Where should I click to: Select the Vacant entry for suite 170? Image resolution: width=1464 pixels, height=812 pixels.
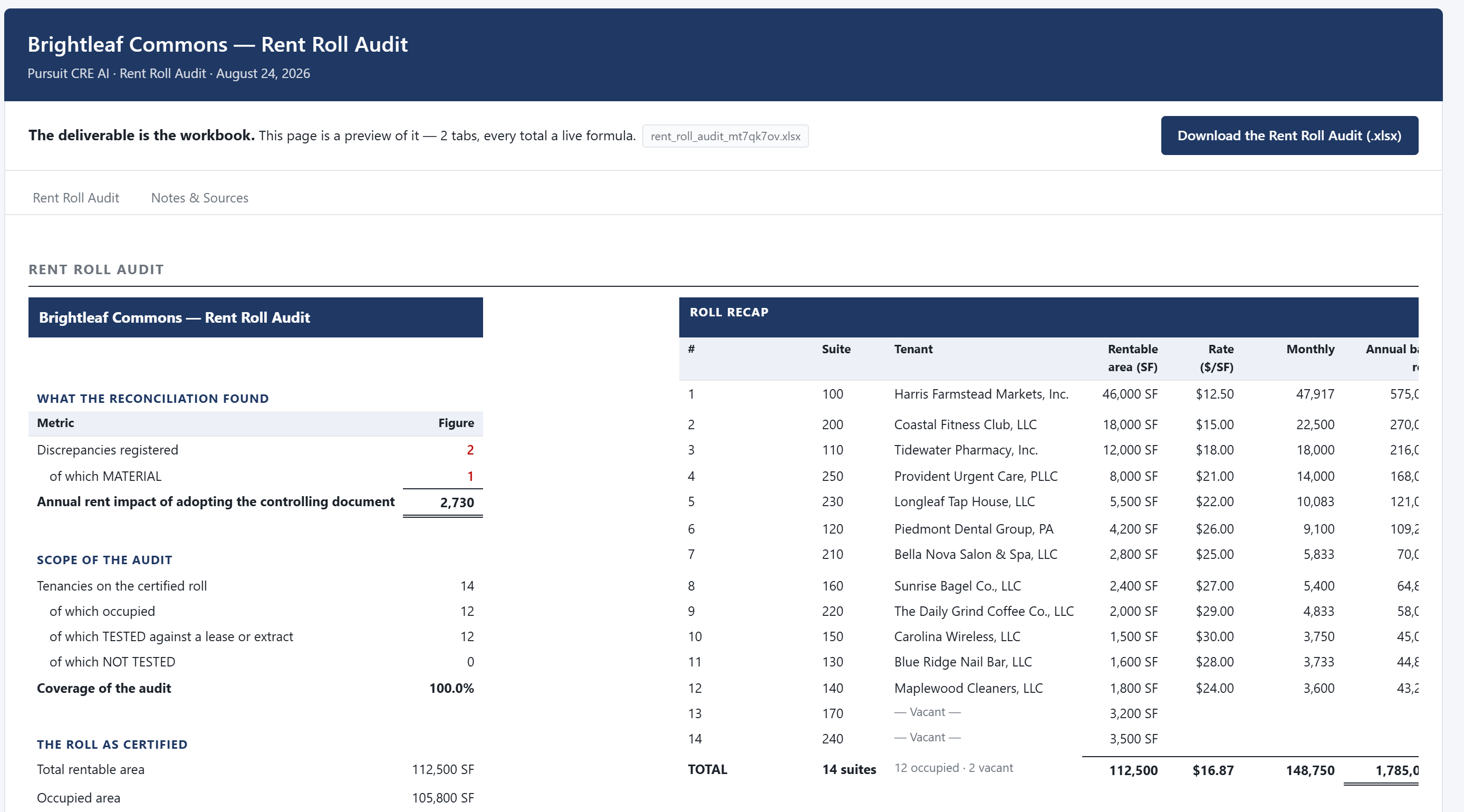[927, 712]
